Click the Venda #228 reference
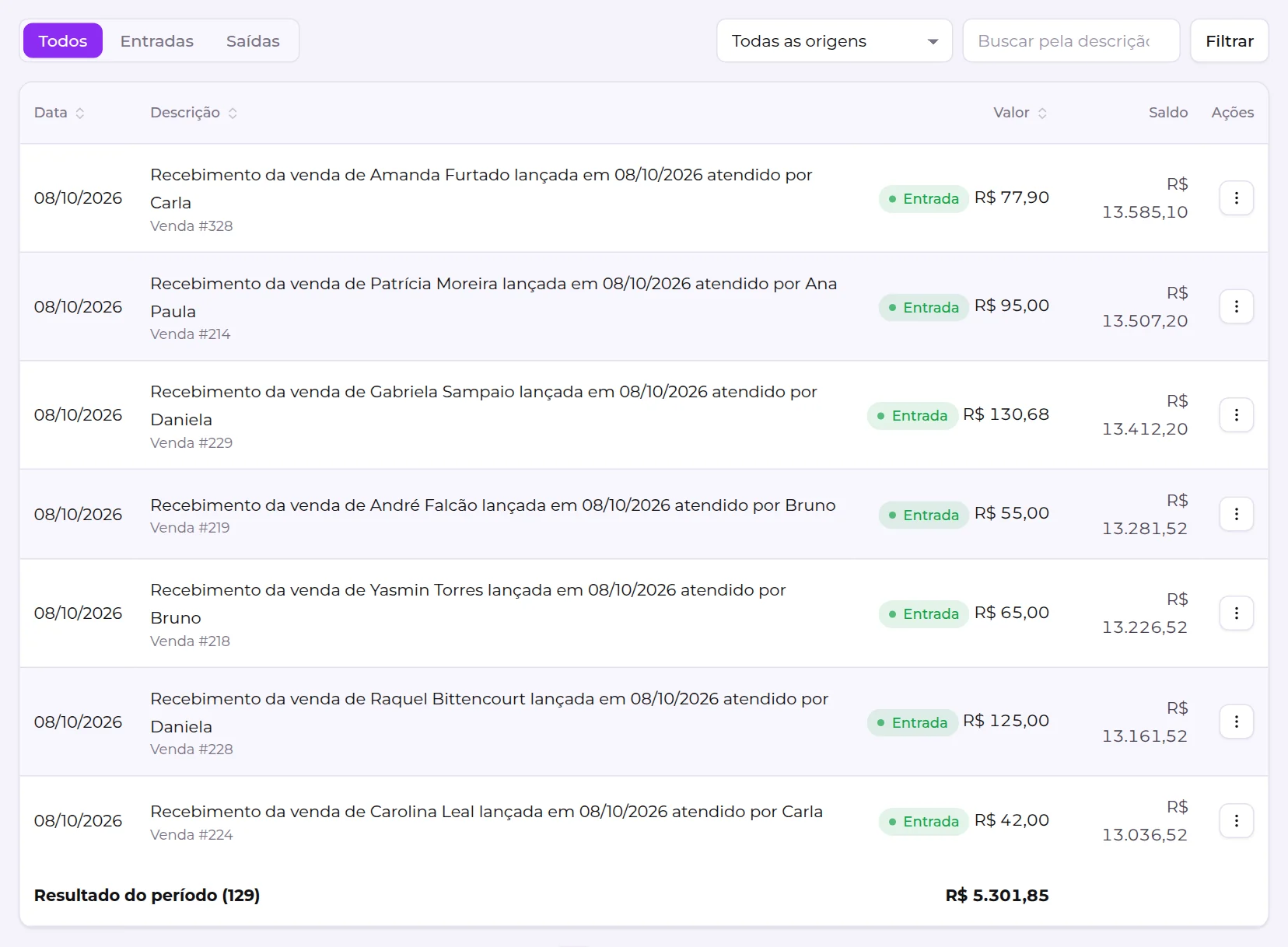The width and height of the screenshot is (1288, 947). [191, 749]
